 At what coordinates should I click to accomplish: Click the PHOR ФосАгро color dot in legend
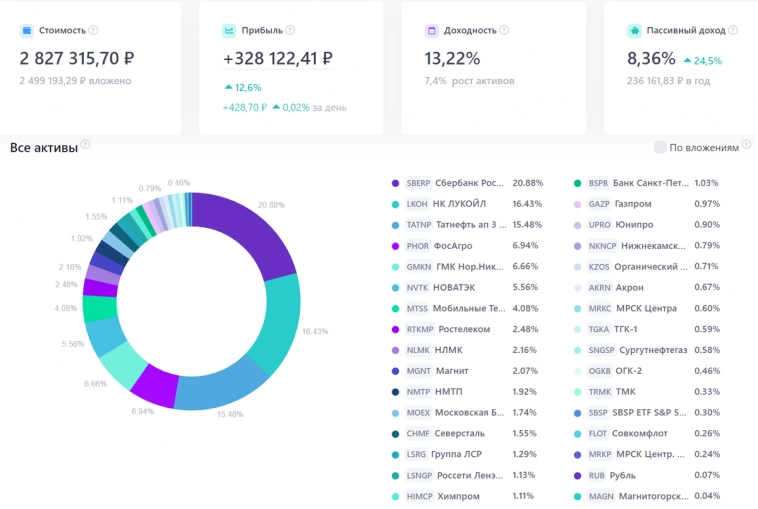(396, 245)
